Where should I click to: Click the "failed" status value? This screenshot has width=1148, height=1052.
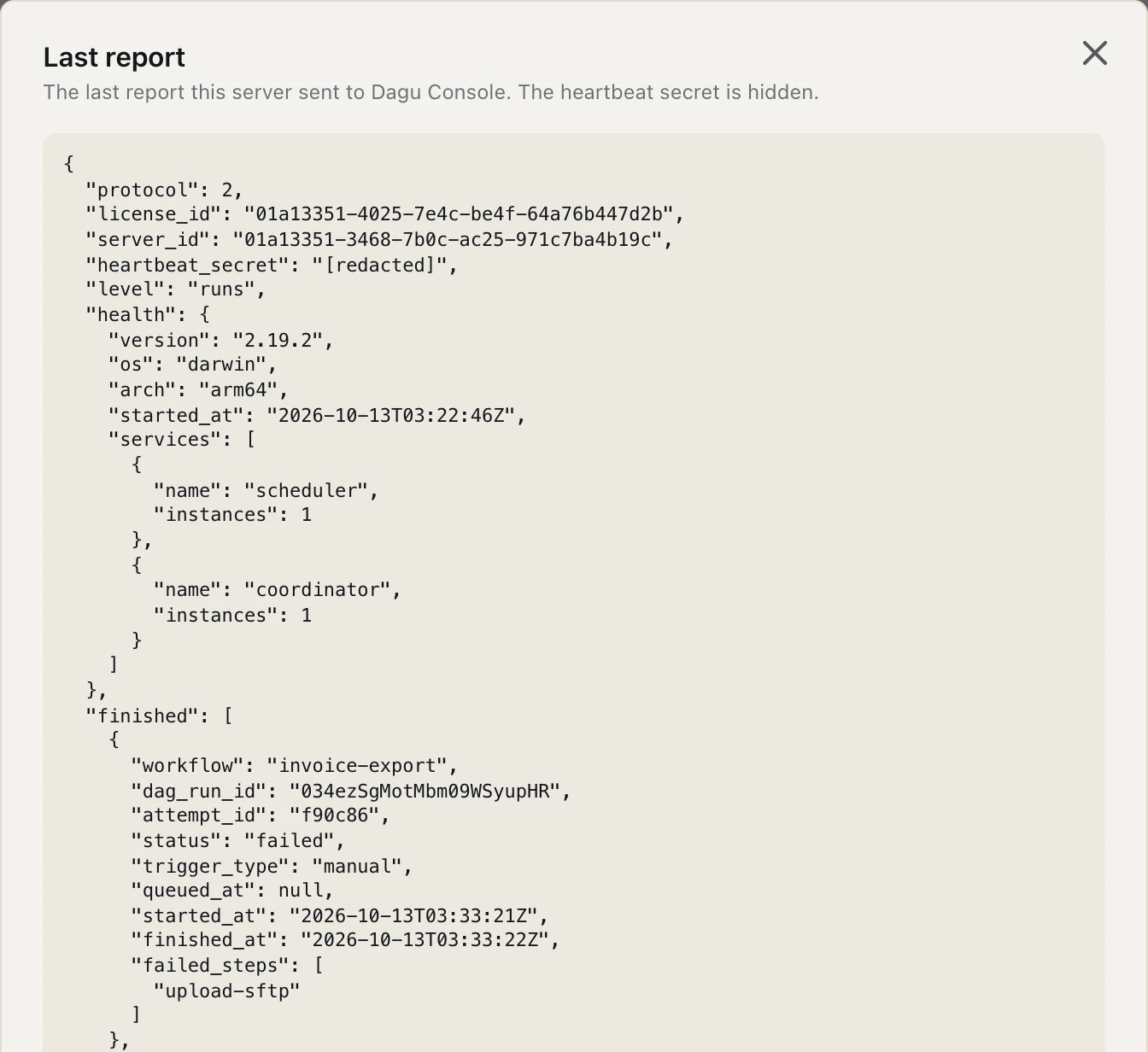(x=290, y=841)
